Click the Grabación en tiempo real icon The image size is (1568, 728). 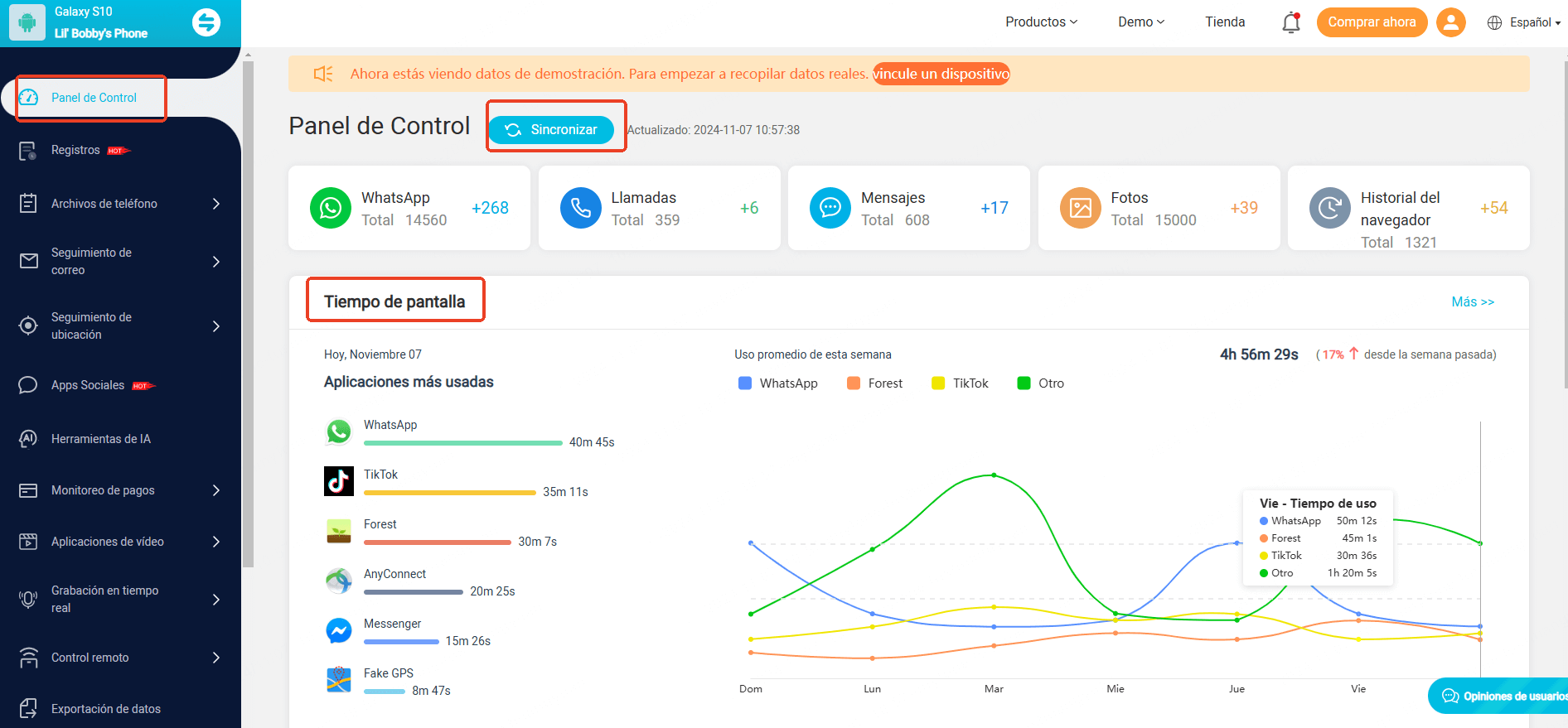tap(28, 599)
